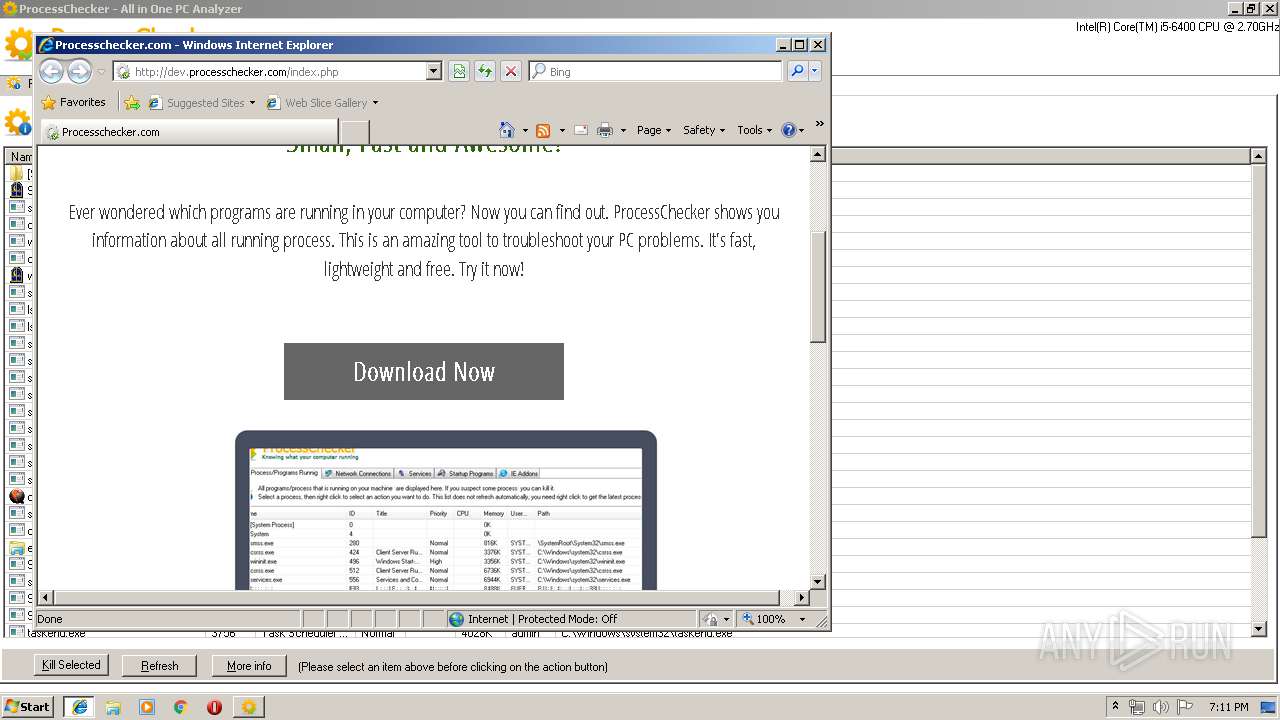Expand the Print options dropdown arrow

tap(623, 131)
